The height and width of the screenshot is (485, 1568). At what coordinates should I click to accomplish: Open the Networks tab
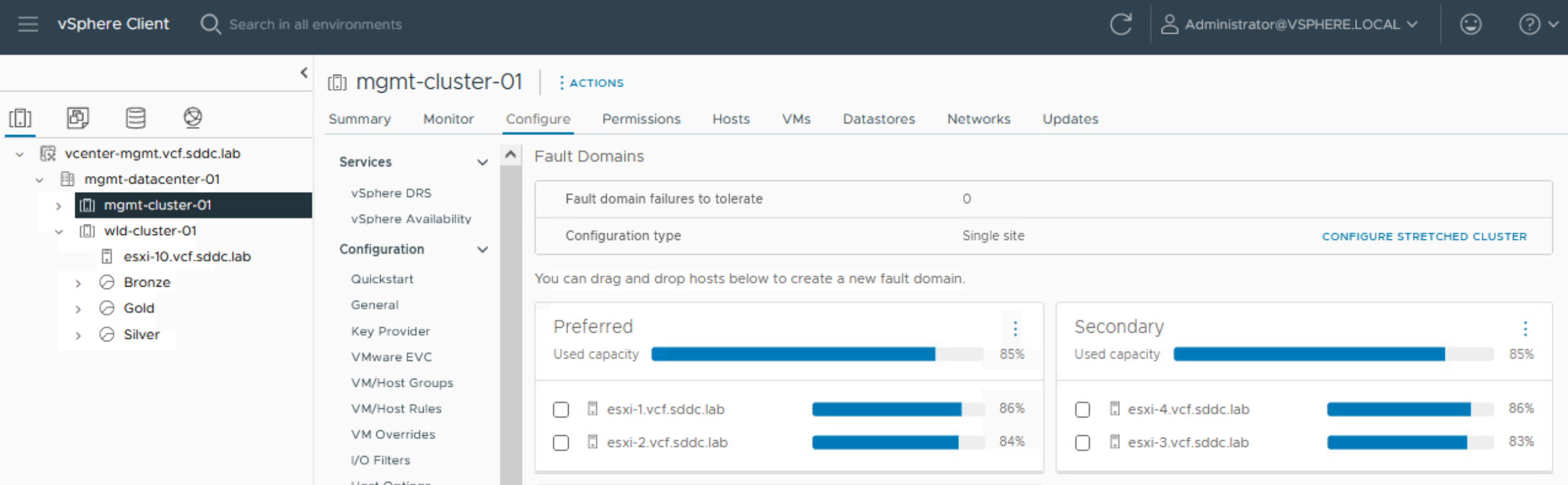[x=978, y=119]
